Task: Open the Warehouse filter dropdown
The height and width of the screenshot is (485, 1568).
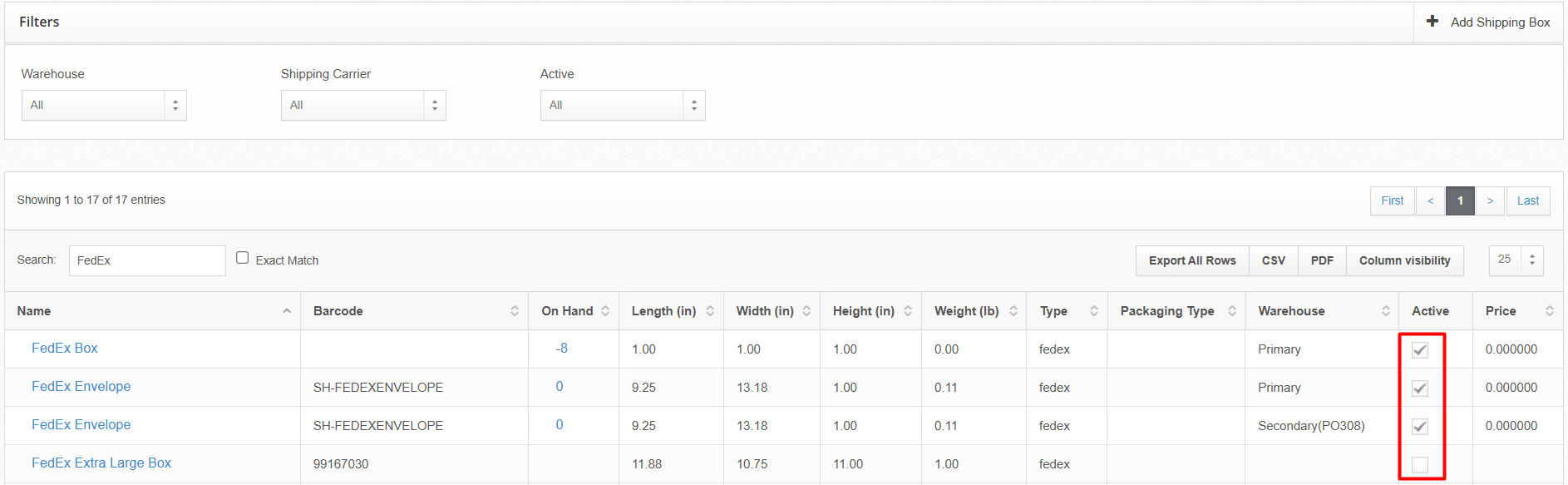Action: [104, 106]
